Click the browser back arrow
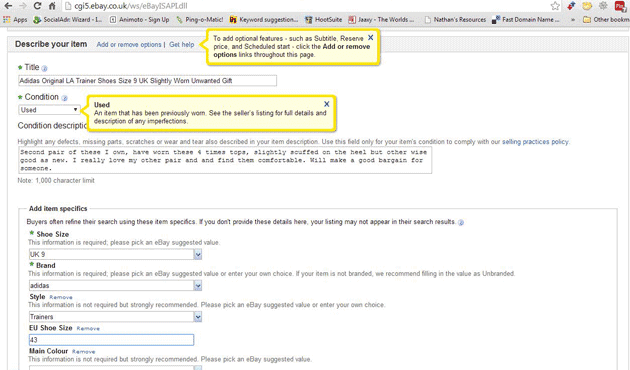The image size is (630, 370). tap(8, 6)
